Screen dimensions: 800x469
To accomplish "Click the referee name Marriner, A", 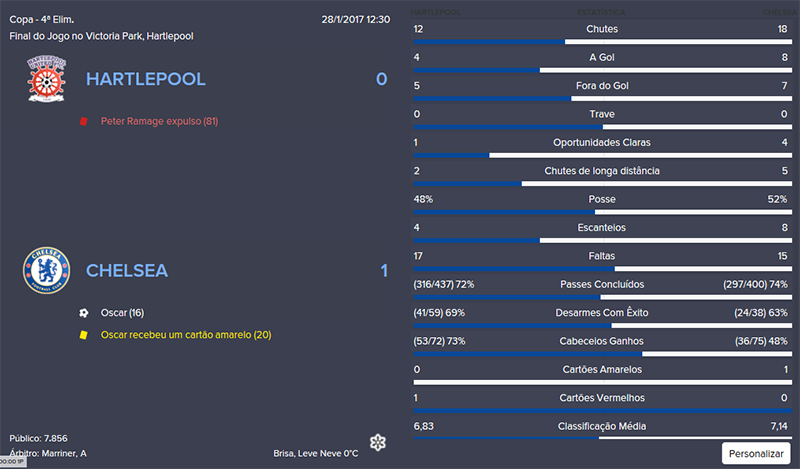I will (x=67, y=454).
